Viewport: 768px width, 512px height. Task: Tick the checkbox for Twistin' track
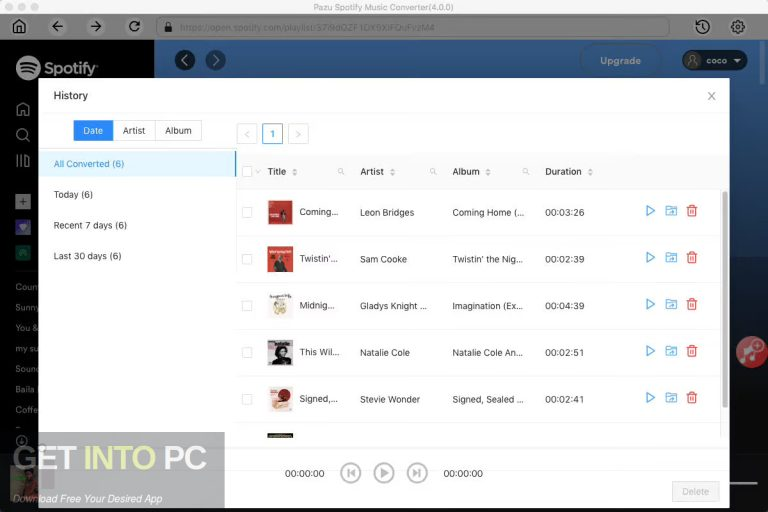[247, 259]
